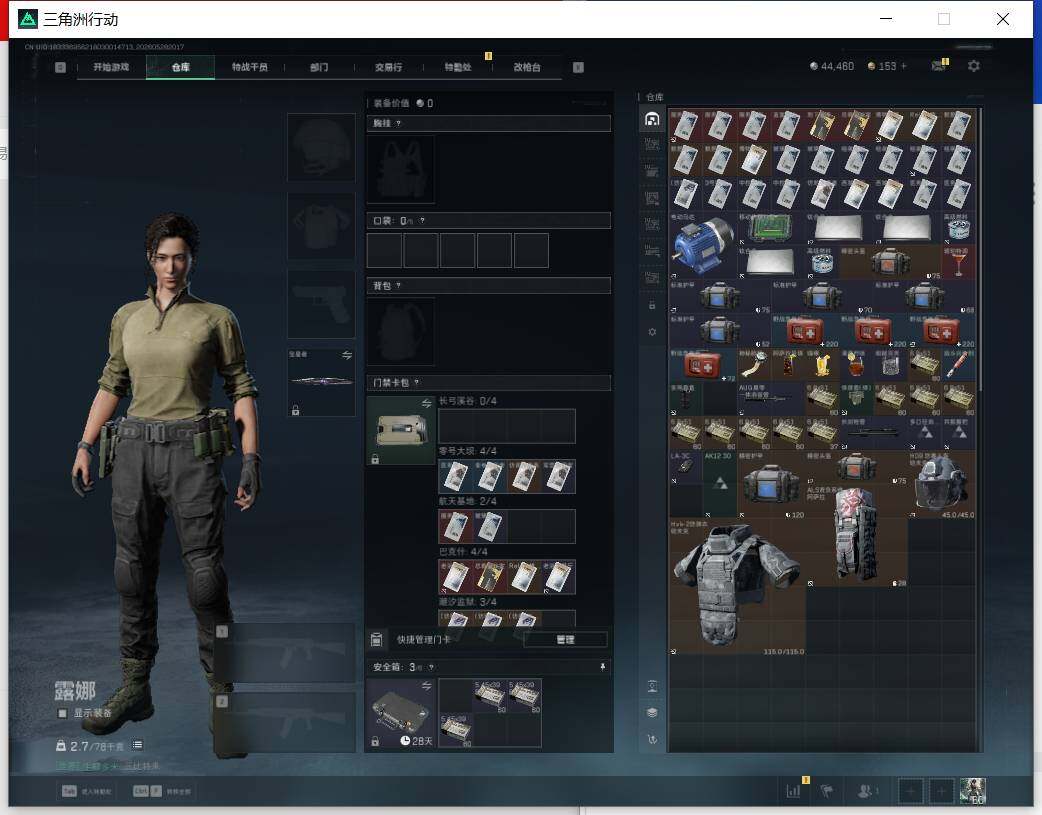Select the third warehouse box tab in sidebar

coord(652,172)
